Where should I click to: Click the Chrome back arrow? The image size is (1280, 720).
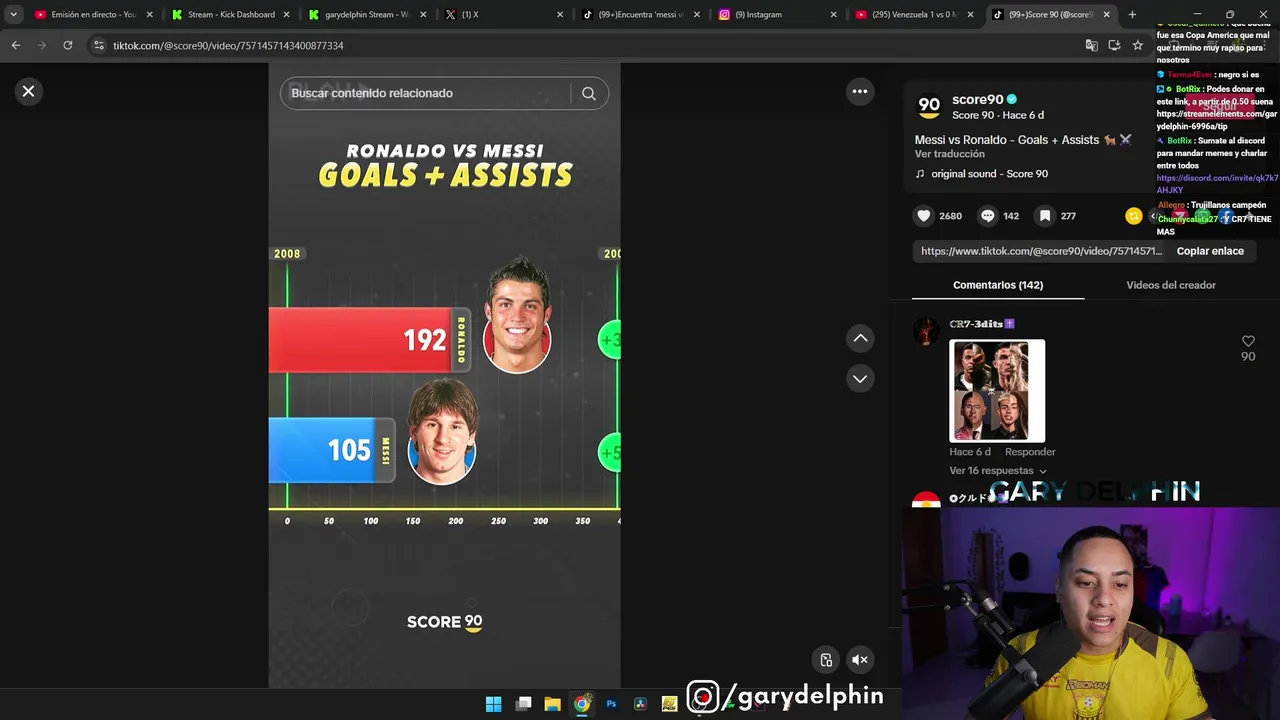tap(16, 45)
